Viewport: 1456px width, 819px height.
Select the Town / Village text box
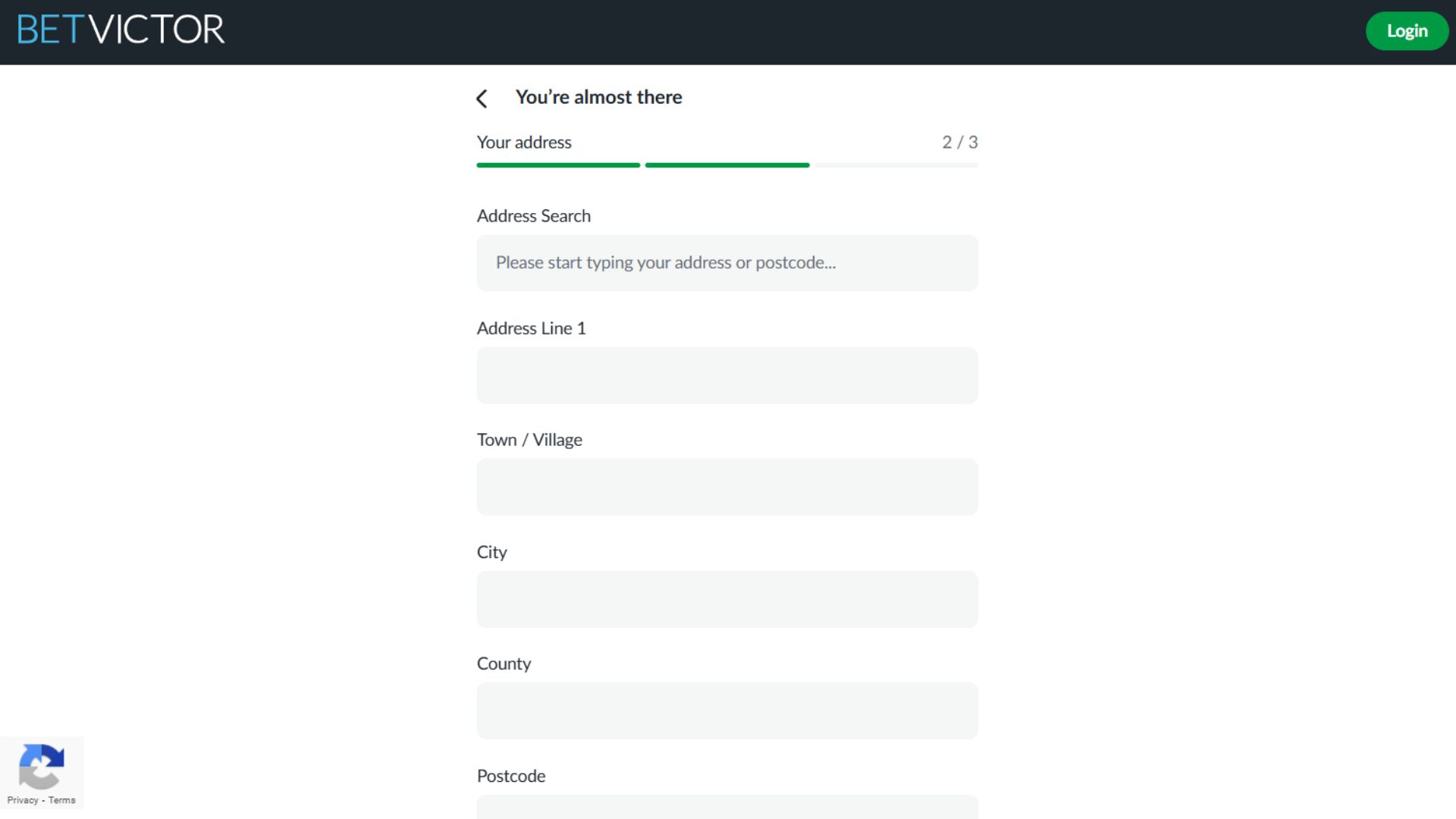[x=726, y=487]
